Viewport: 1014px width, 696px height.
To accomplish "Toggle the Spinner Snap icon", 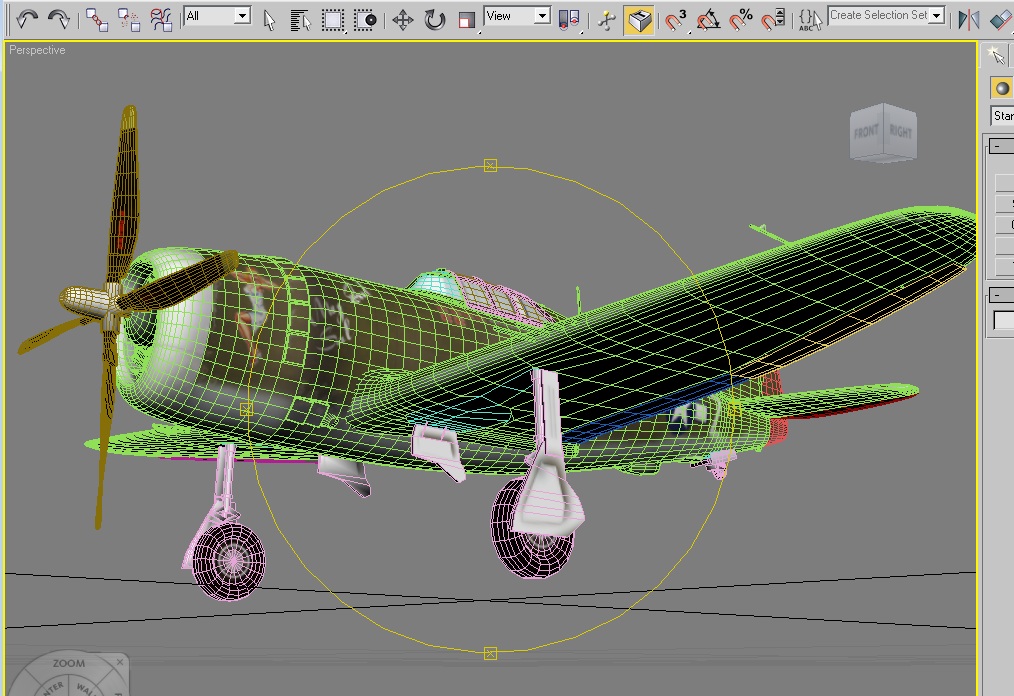I will [x=773, y=20].
